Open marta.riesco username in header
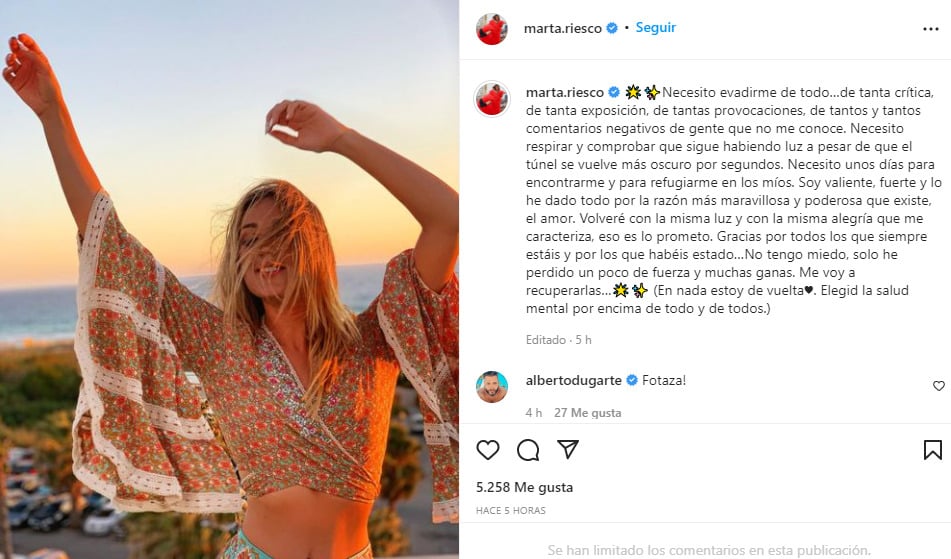951x559 pixels. pos(562,28)
